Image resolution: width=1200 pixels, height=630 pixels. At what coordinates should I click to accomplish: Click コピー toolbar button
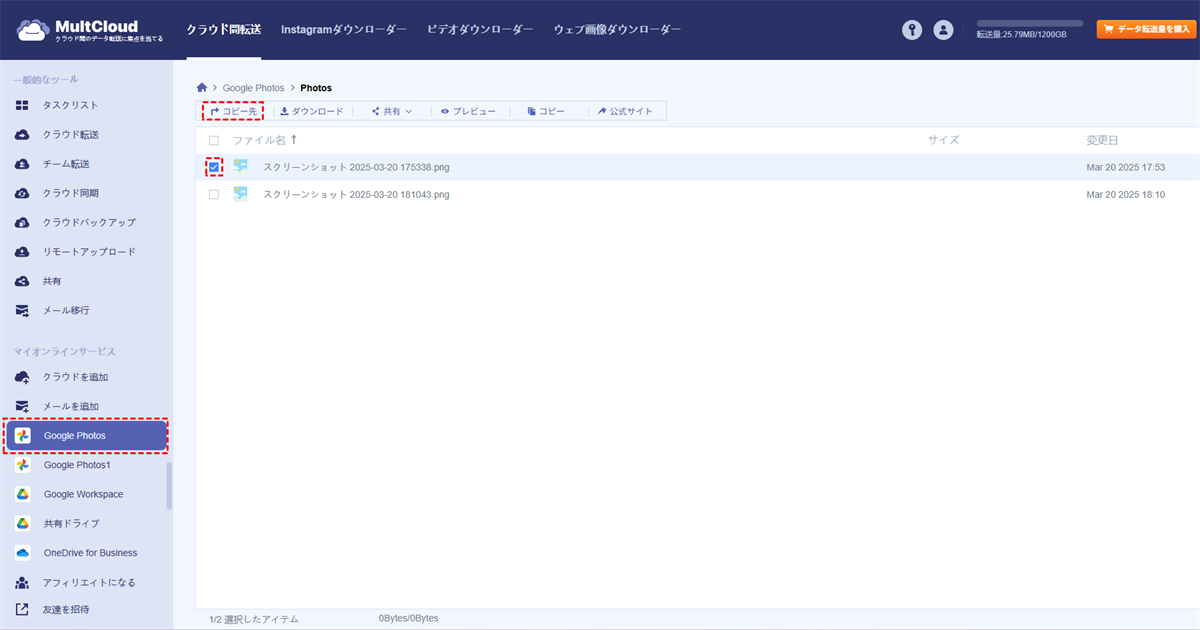pyautogui.click(x=546, y=111)
